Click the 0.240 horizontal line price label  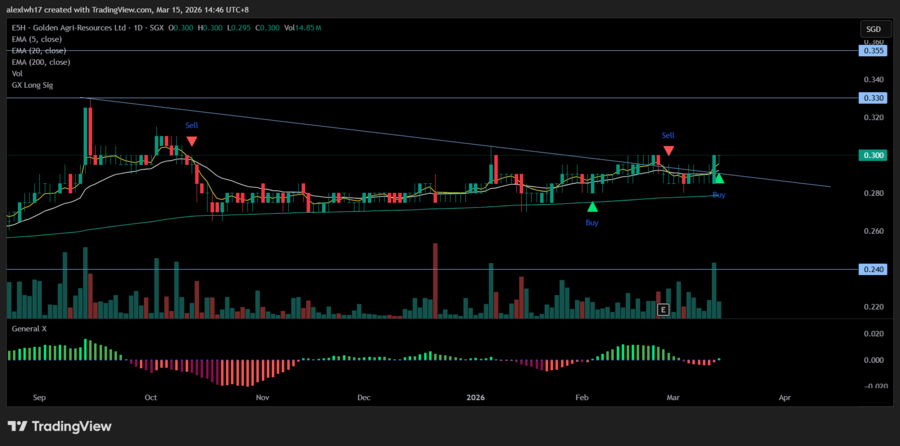872,269
